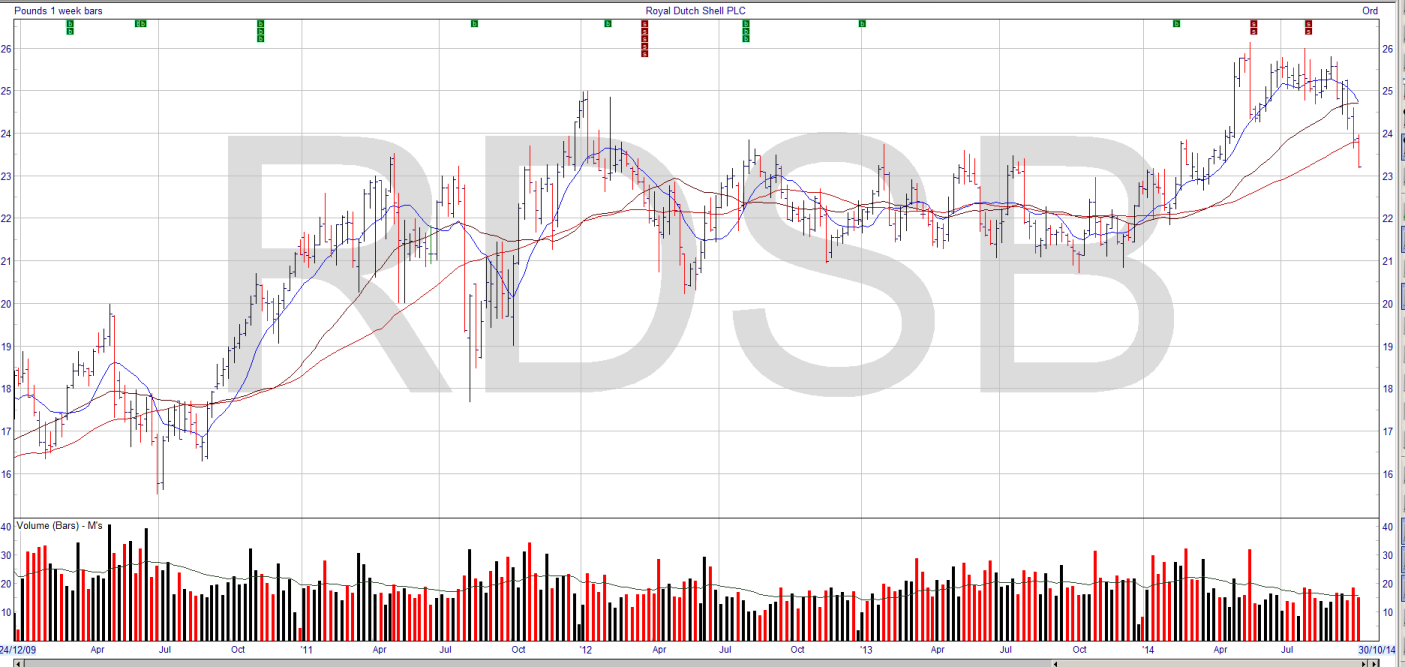Click top marker of five-high red stack

[x=645, y=23]
